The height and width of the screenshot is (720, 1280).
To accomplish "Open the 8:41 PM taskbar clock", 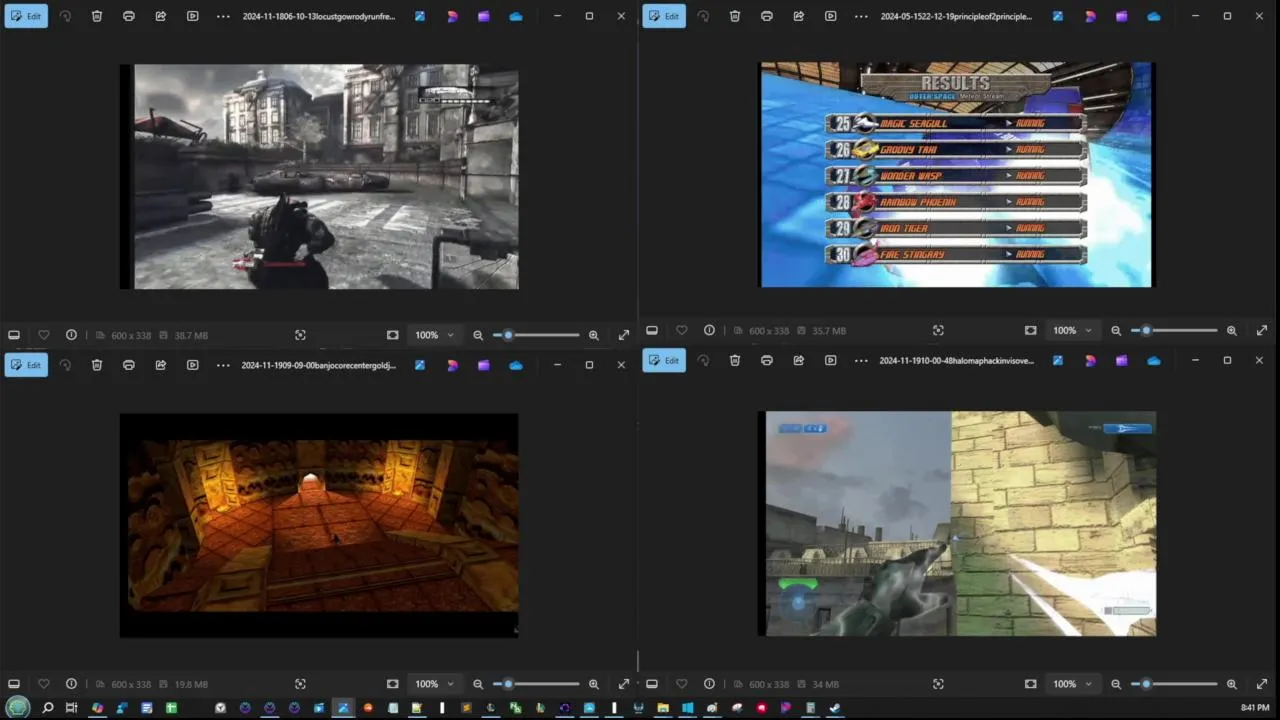I will coord(1255,708).
